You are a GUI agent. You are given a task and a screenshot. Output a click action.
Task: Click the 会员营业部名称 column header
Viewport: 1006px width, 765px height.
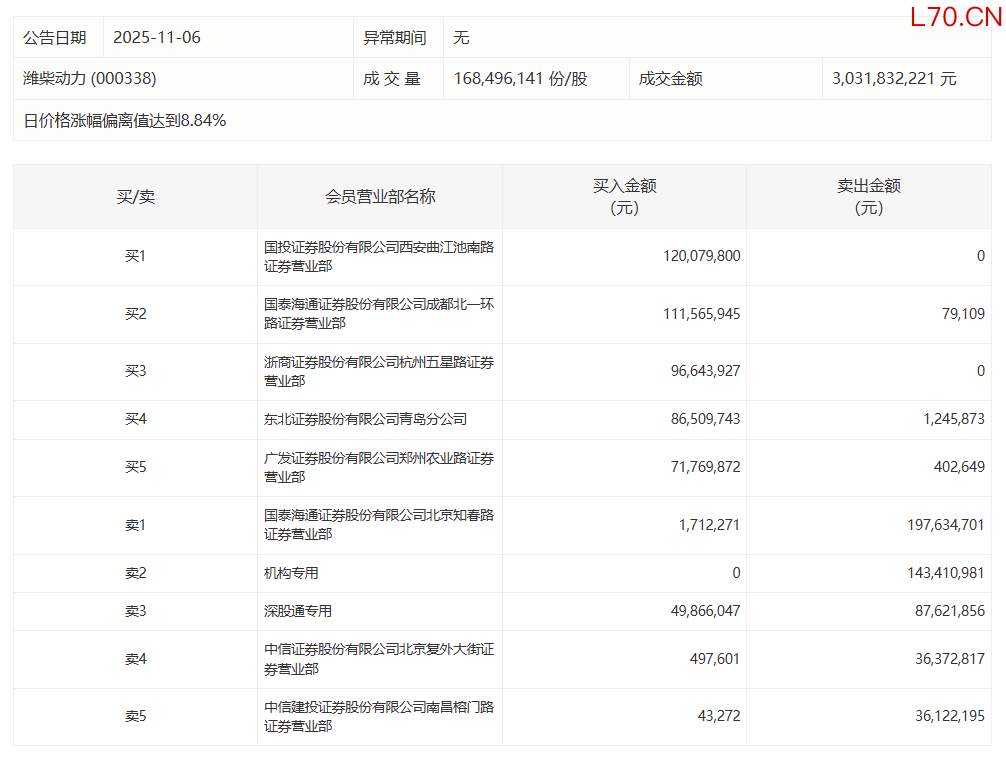[380, 197]
